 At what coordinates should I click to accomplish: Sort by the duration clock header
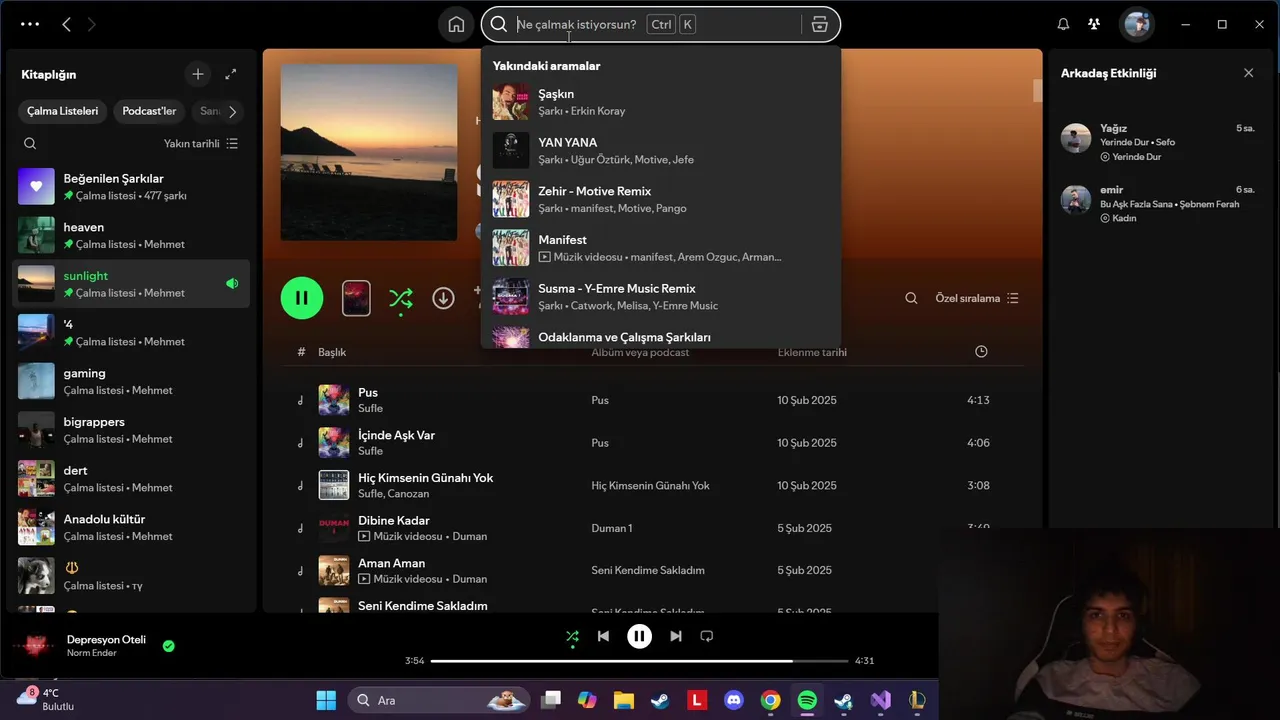(x=981, y=352)
